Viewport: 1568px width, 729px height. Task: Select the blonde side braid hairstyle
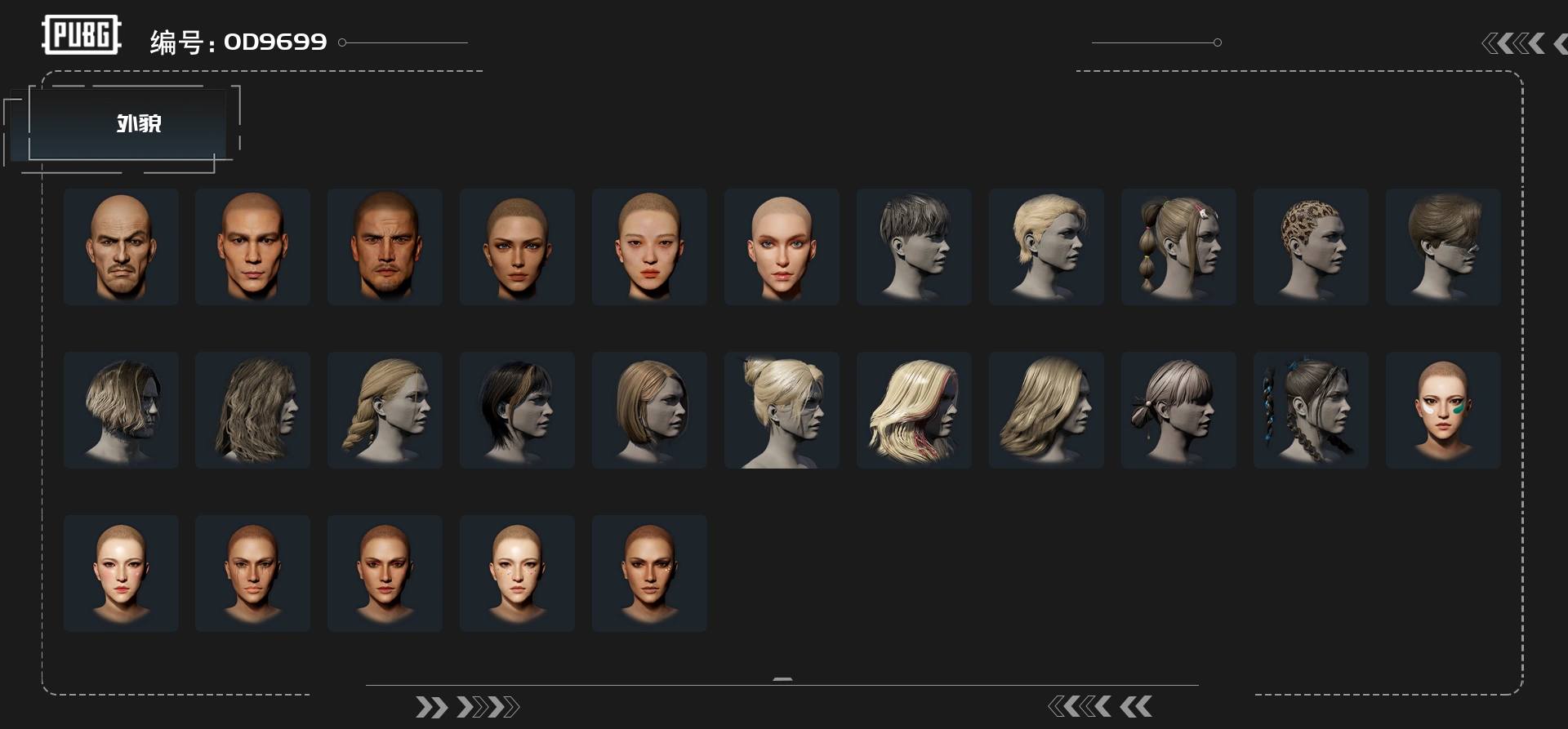(385, 410)
